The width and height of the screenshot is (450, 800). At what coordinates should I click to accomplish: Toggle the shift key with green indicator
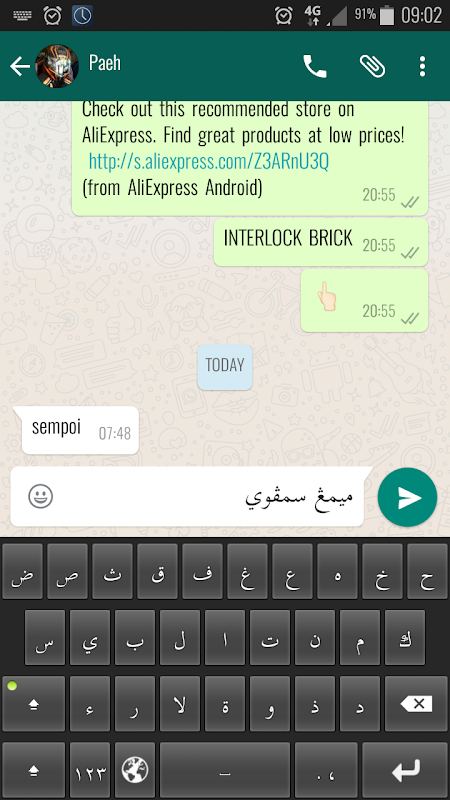pos(34,704)
